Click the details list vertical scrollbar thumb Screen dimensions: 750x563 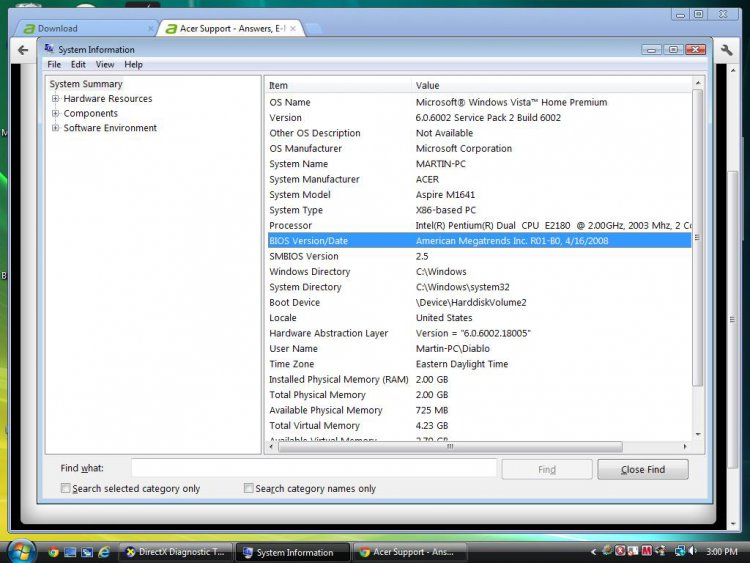697,237
